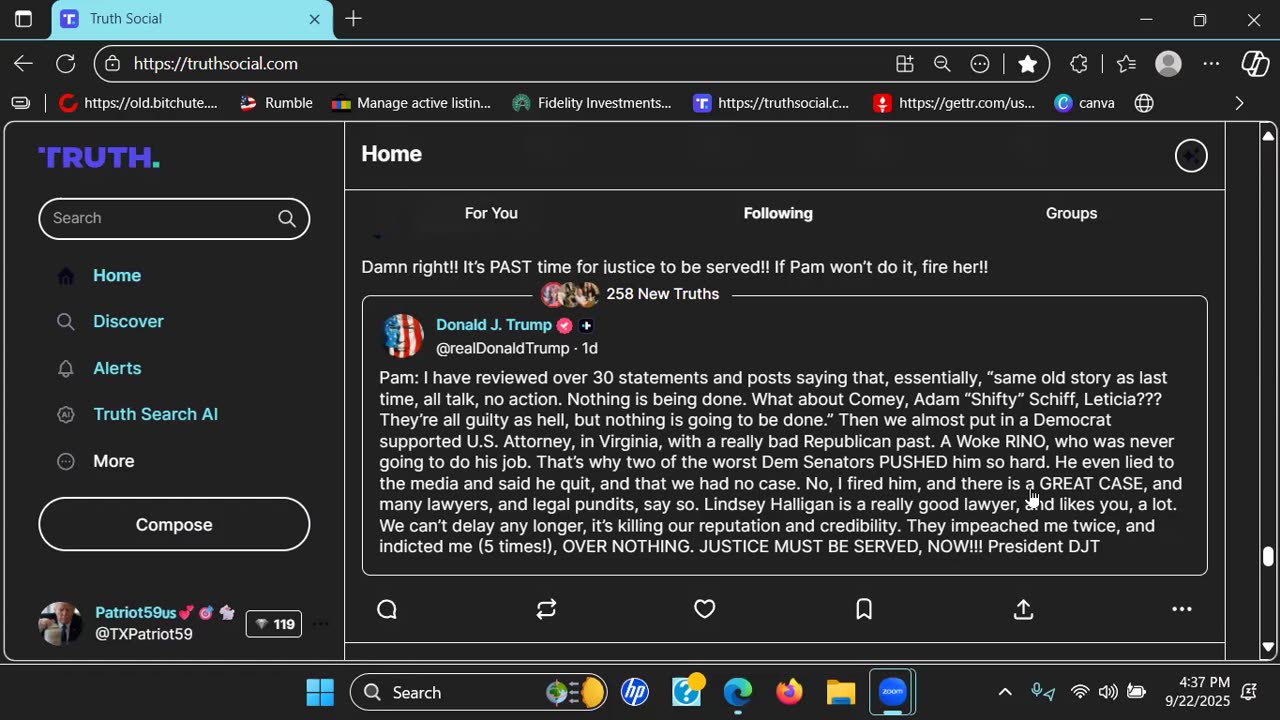Open Alerts in sidebar

[x=117, y=368]
